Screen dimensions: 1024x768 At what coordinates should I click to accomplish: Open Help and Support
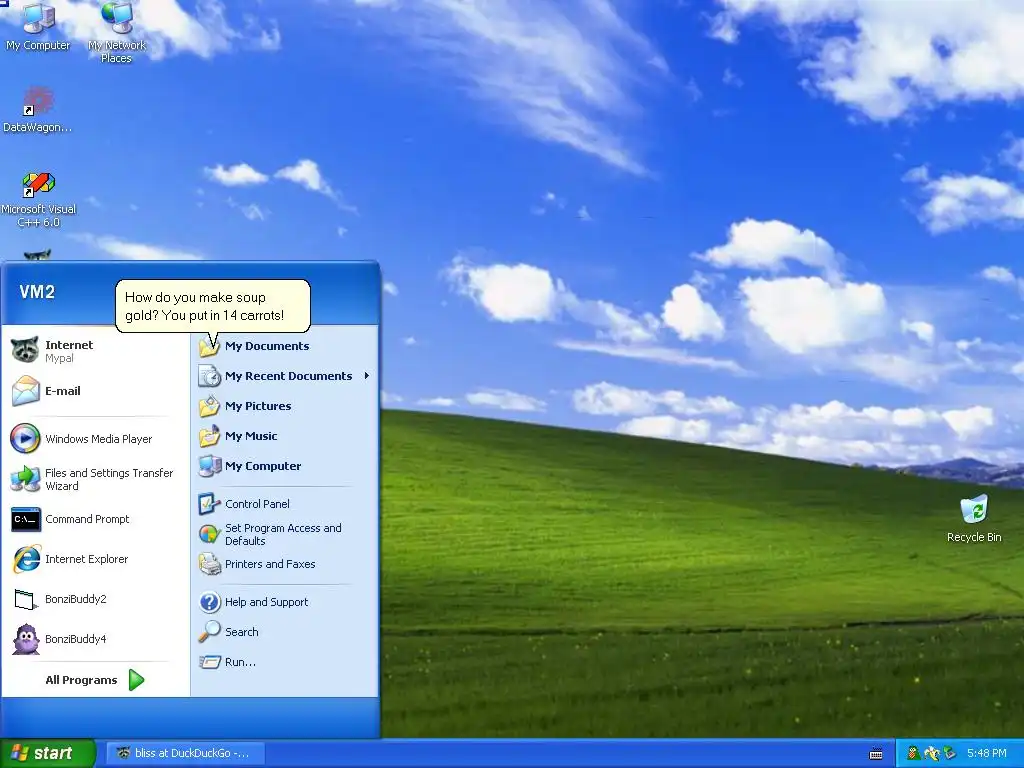click(285, 602)
